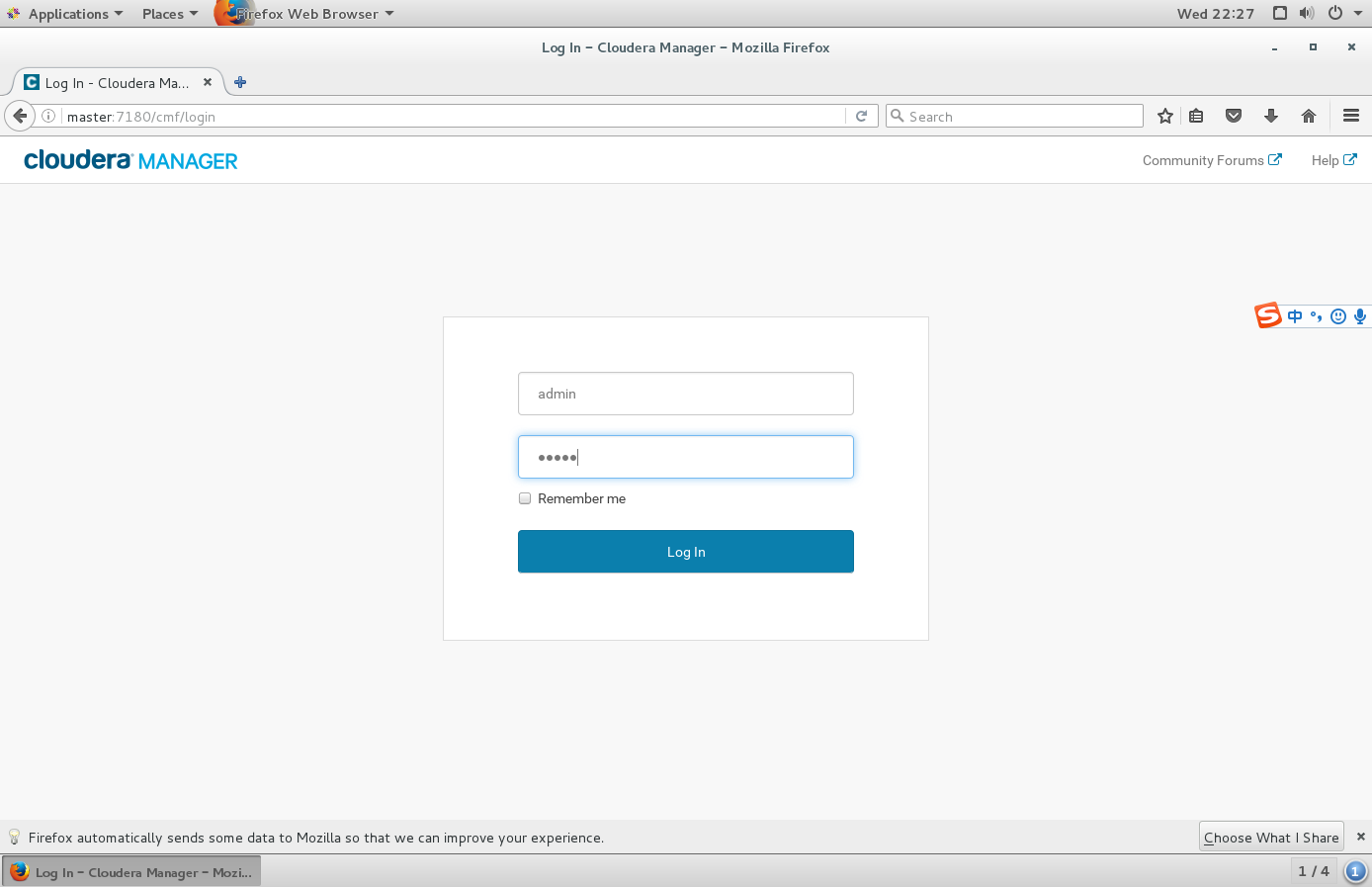Open the downloads arrow icon
1372x887 pixels.
click(1271, 116)
